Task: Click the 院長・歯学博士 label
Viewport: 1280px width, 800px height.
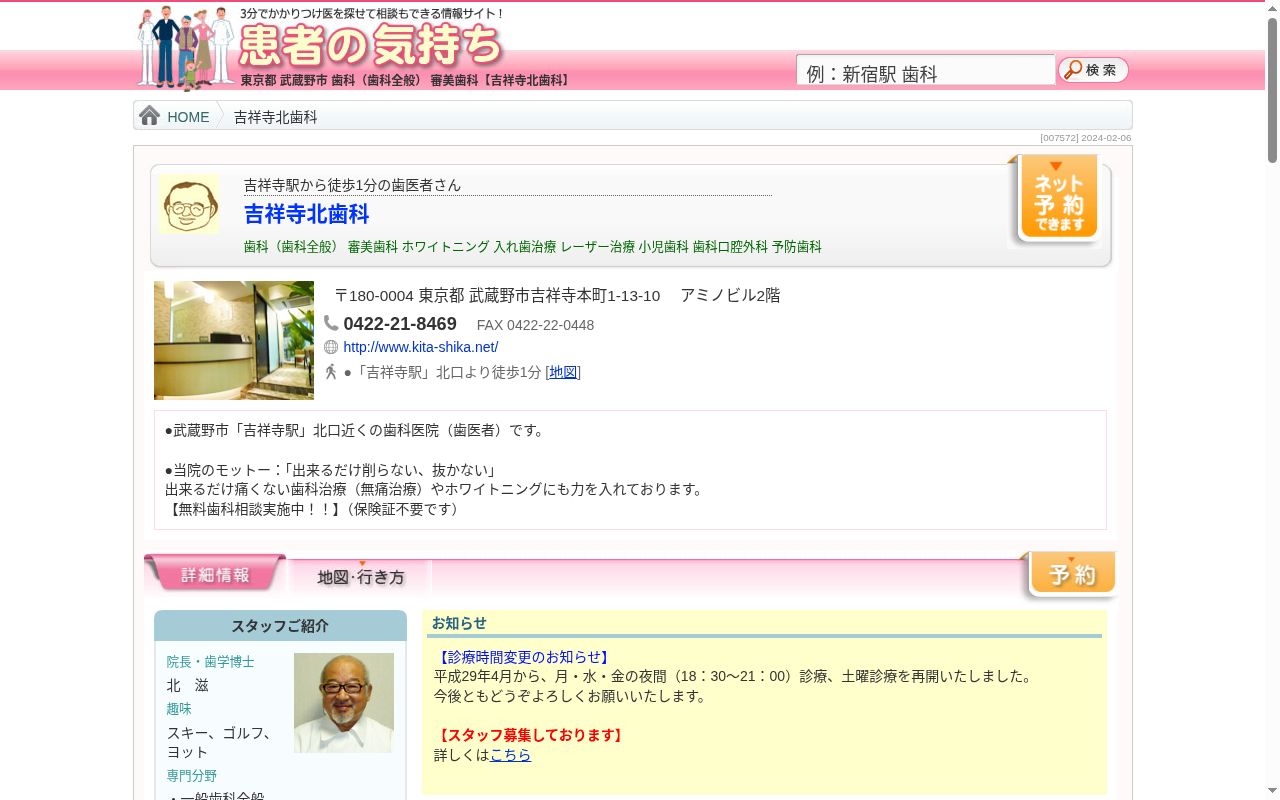Action: tap(210, 662)
